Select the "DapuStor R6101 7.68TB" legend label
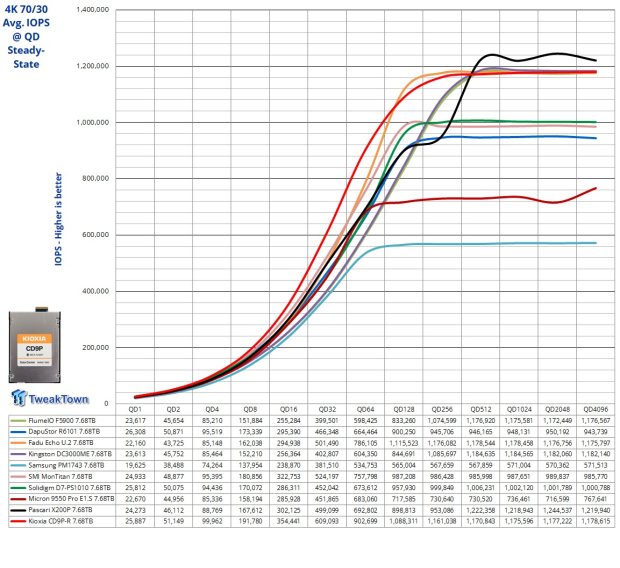620x568 pixels. [x=64, y=432]
